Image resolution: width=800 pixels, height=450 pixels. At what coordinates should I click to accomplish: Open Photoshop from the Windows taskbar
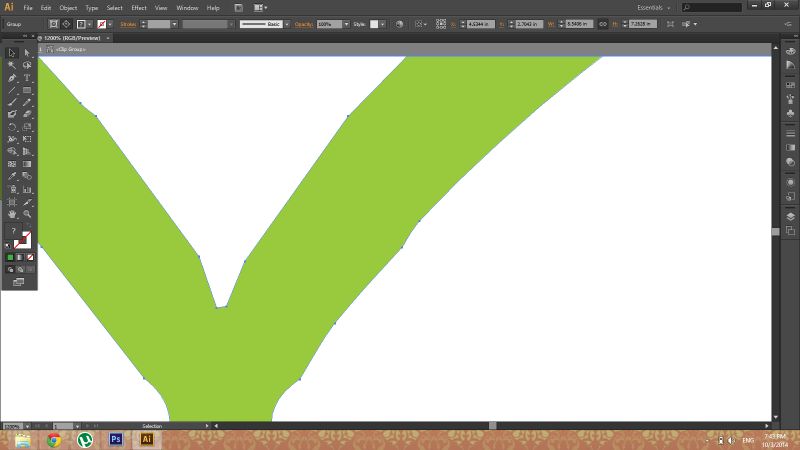[x=116, y=439]
